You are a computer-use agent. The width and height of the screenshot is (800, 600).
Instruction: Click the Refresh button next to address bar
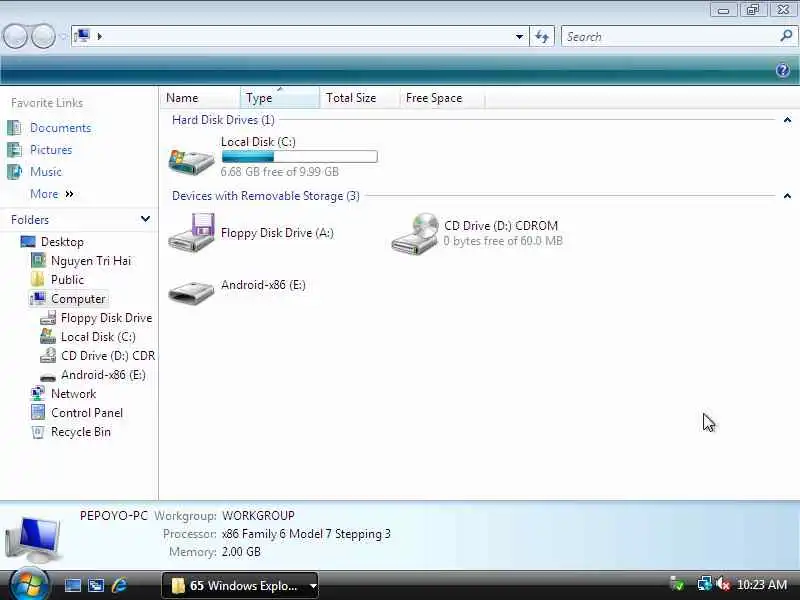pos(542,36)
